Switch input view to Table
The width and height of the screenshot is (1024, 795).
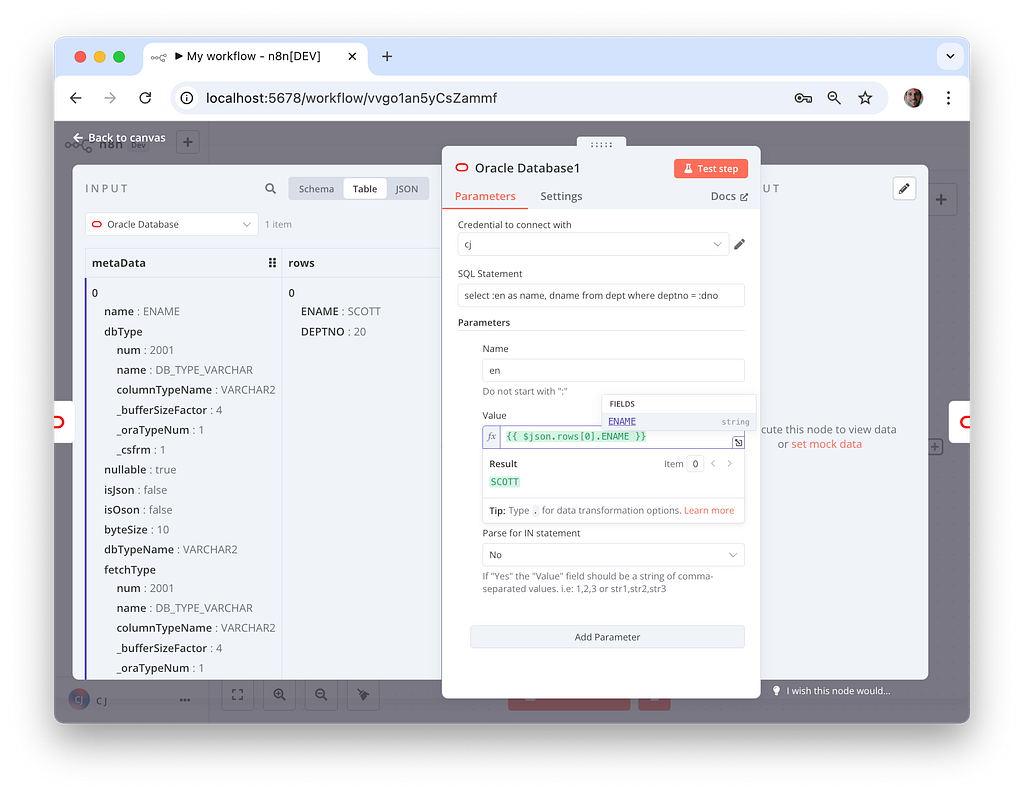[x=364, y=189]
